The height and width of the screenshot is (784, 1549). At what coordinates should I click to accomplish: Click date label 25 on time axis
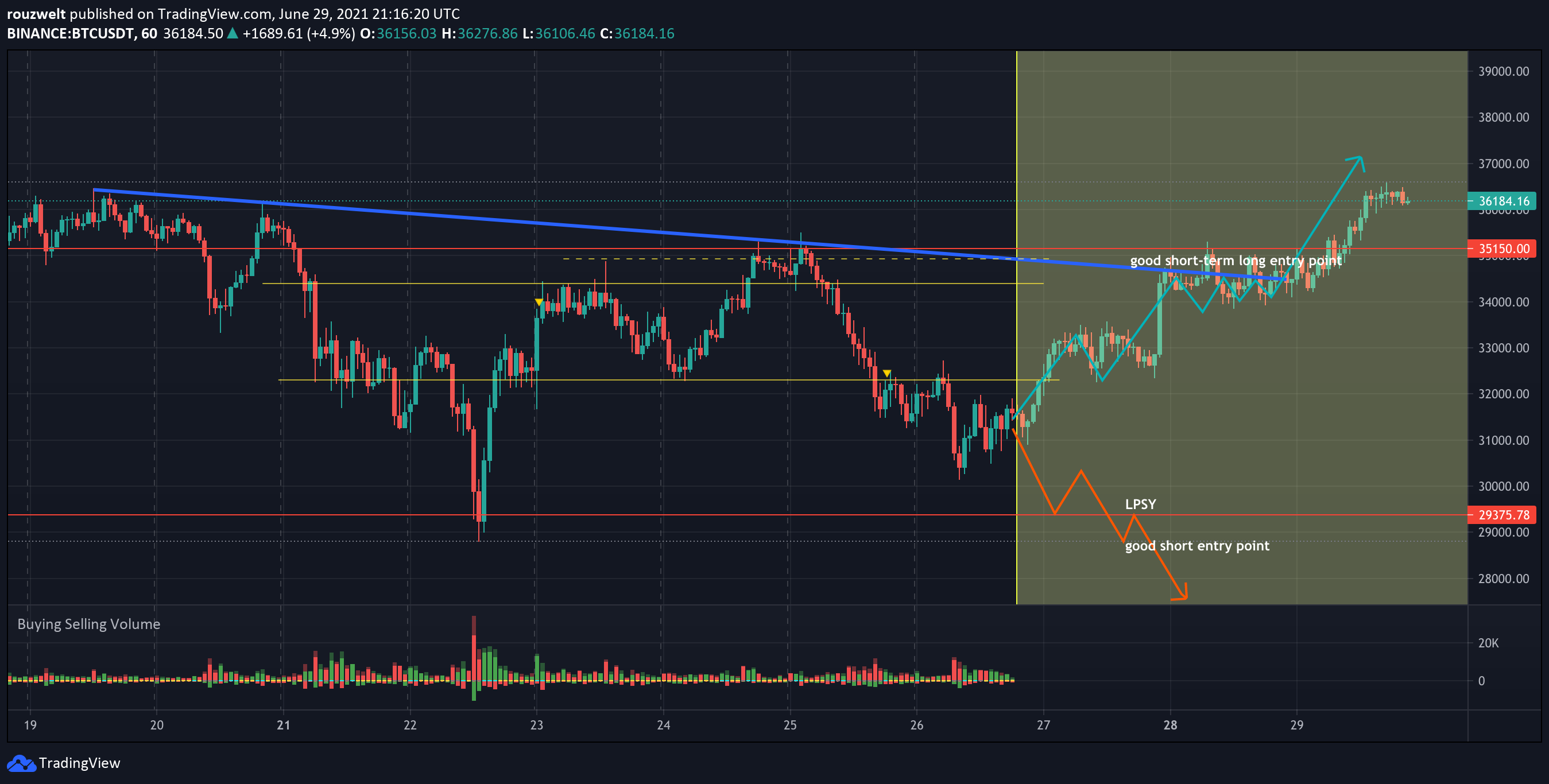click(x=789, y=725)
